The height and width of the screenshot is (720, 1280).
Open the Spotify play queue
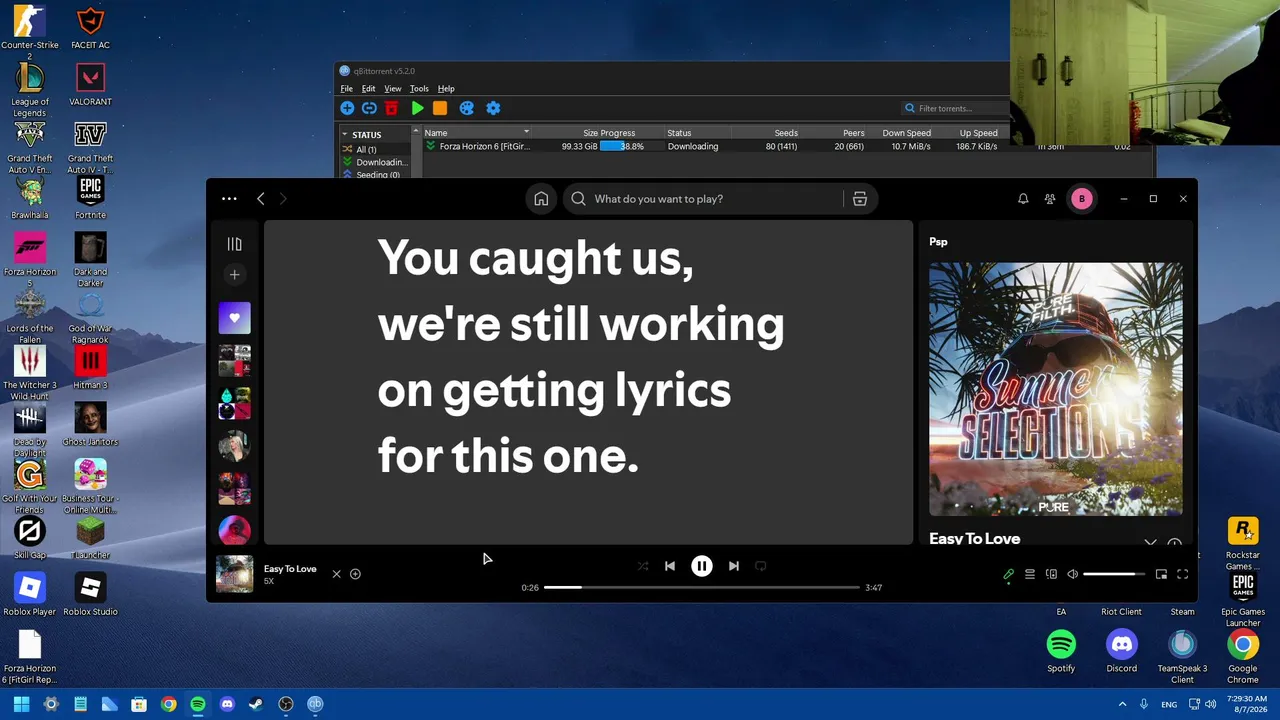1030,574
